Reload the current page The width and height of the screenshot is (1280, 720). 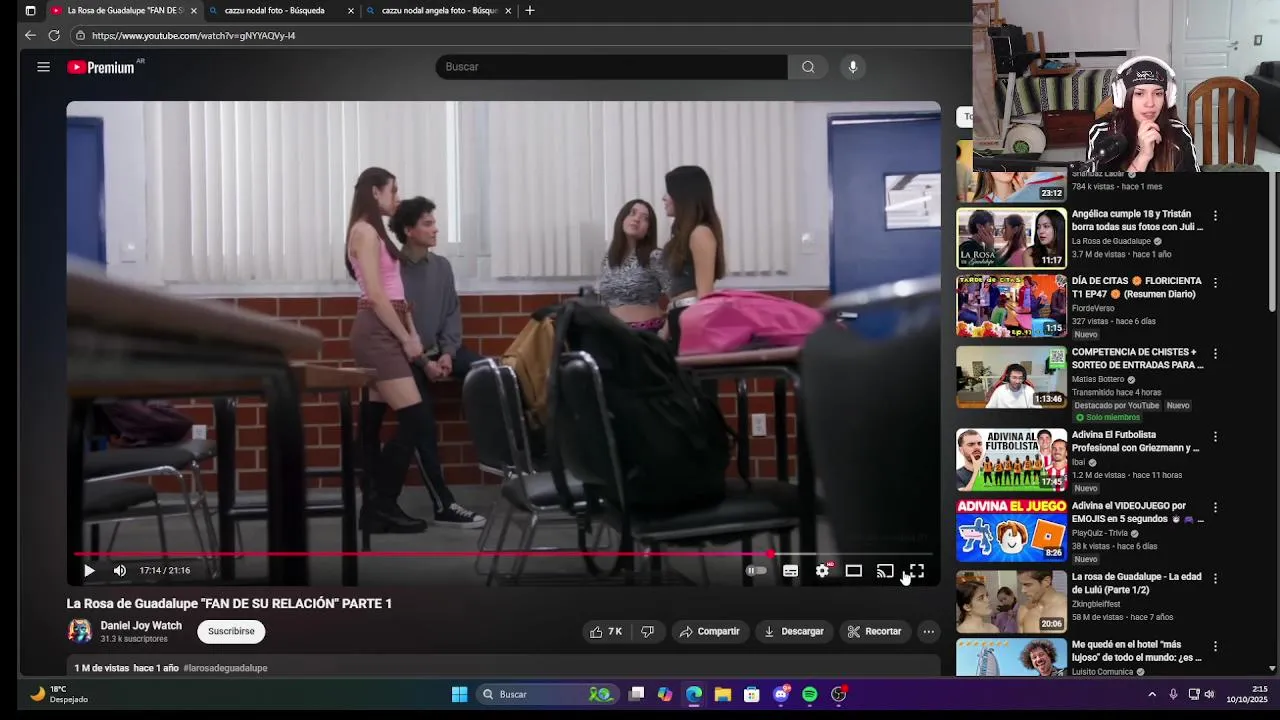[54, 35]
